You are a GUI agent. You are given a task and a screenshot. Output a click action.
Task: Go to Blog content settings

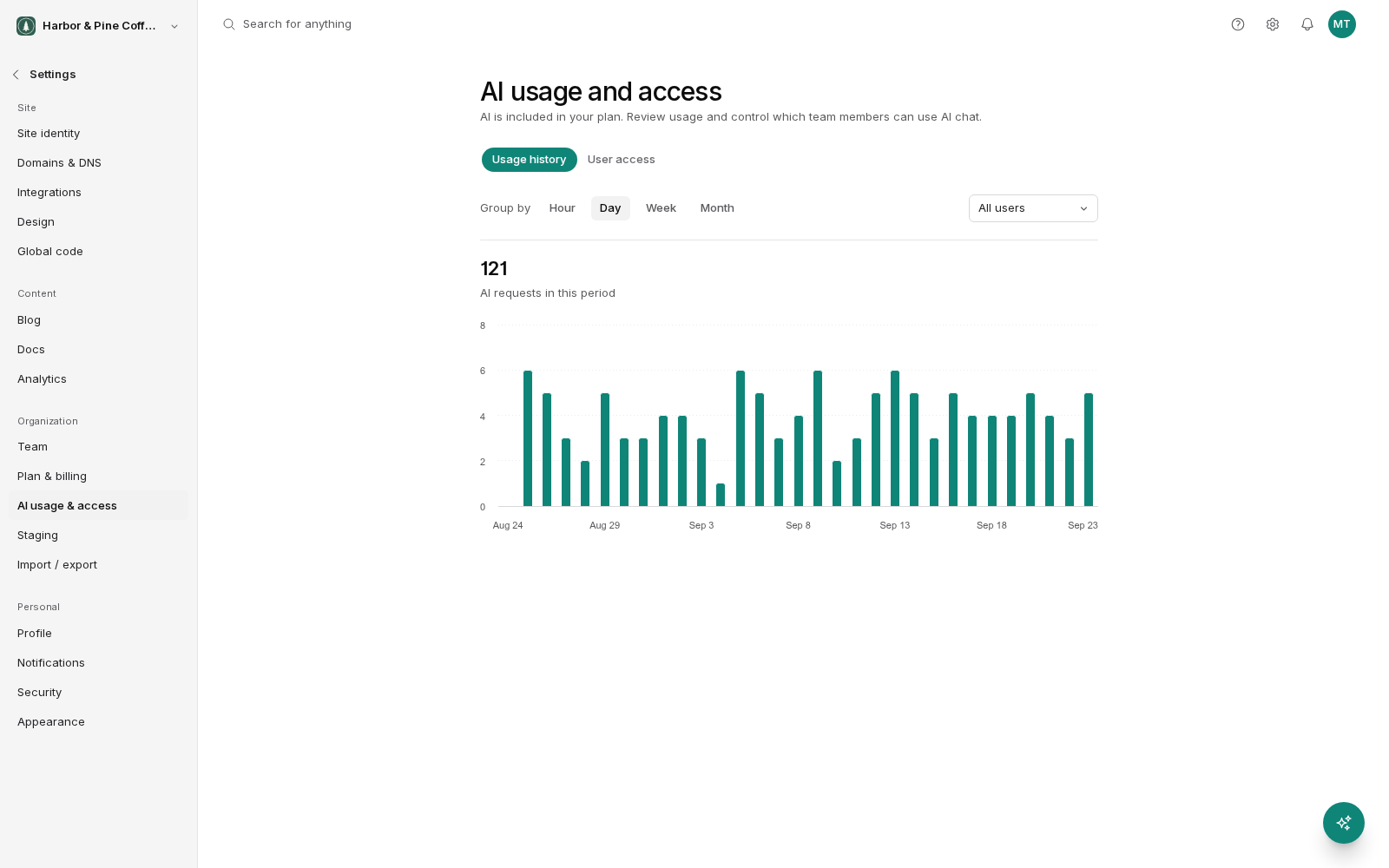pyautogui.click(x=98, y=320)
